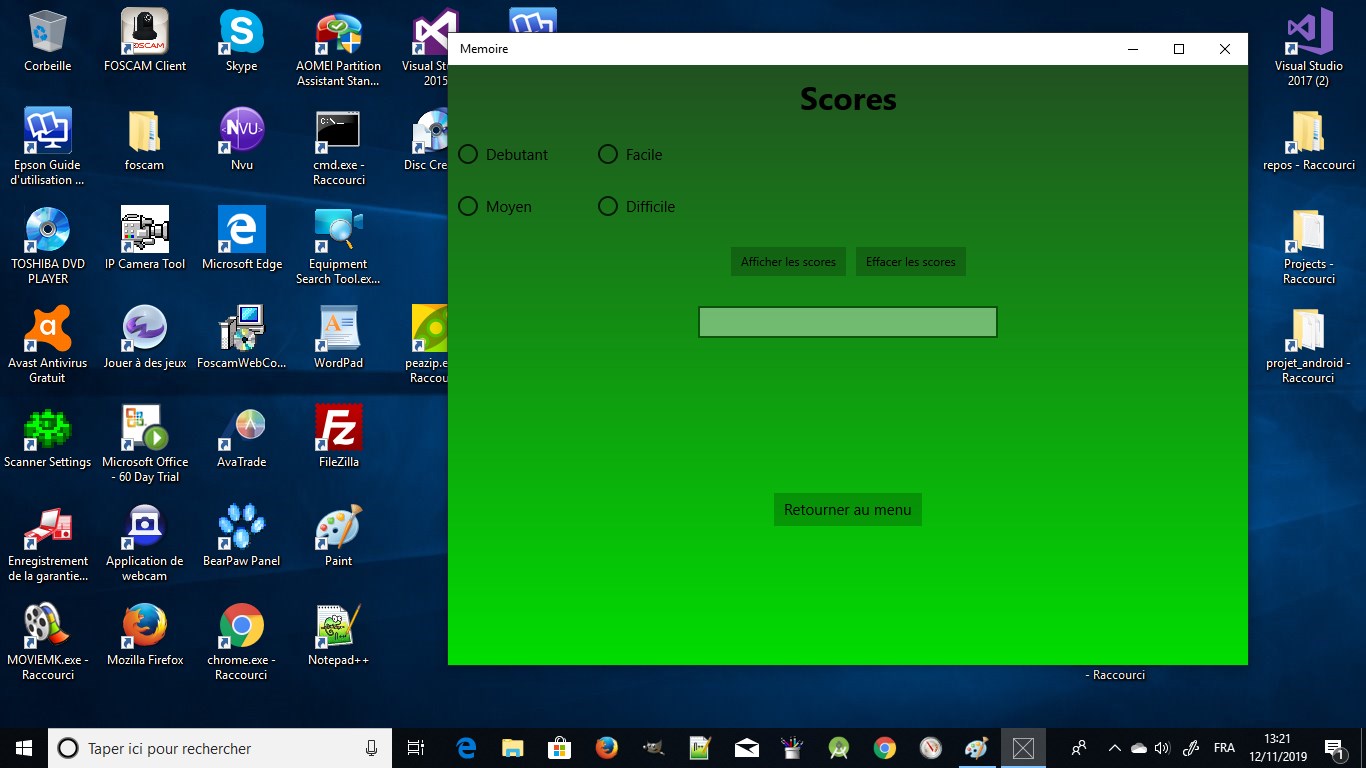1366x768 pixels.
Task: Click Retourner au menu button
Action: pos(847,509)
